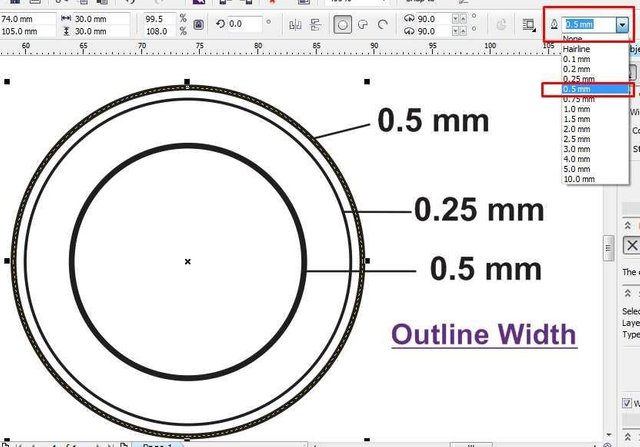
Task: Select the Pie shape button
Action: click(363, 25)
